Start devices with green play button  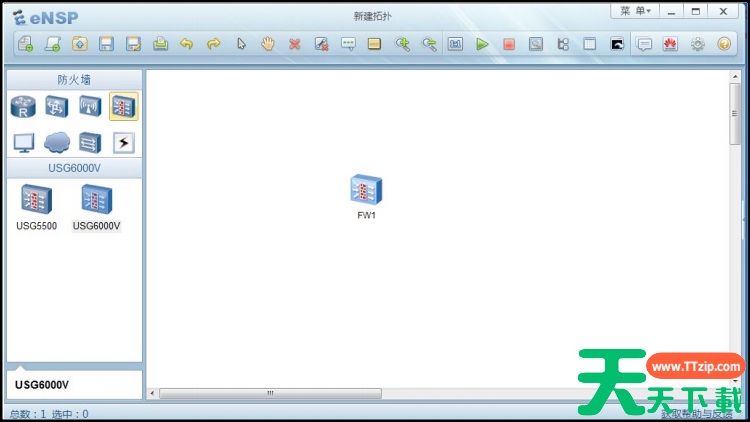click(x=482, y=44)
